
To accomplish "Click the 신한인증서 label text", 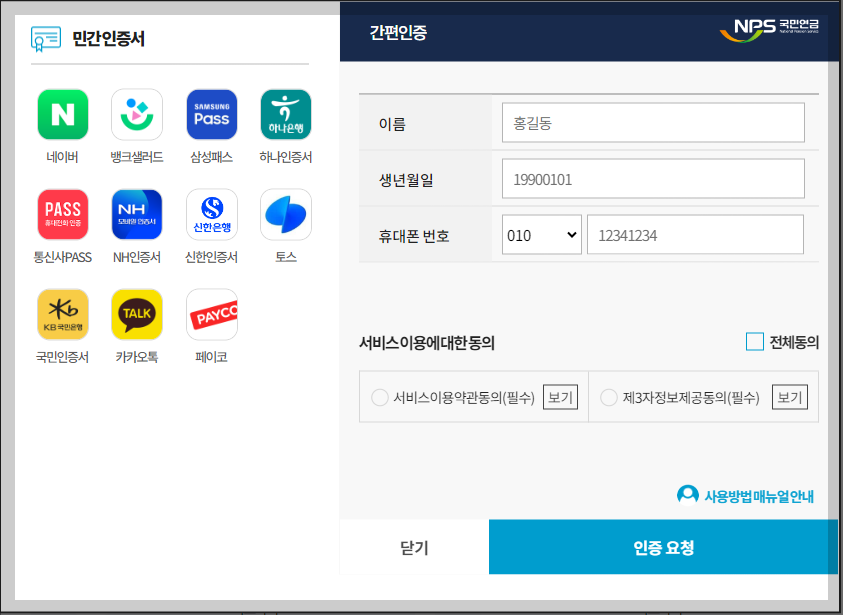I will click(x=212, y=258).
